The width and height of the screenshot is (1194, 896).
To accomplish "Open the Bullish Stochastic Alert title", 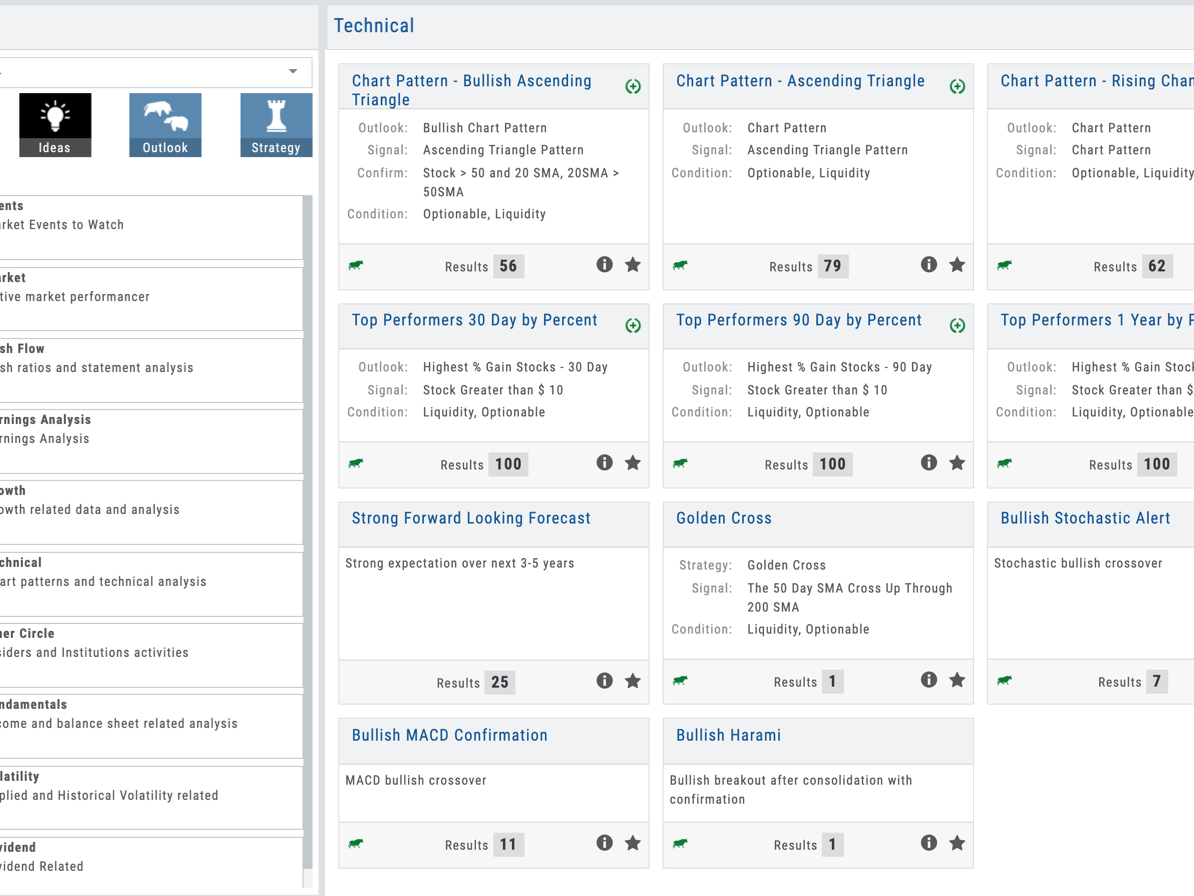I will (1085, 518).
